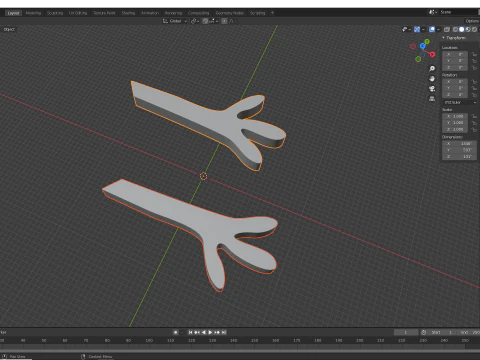
Task: Play the animation in reverse
Action: (204, 332)
